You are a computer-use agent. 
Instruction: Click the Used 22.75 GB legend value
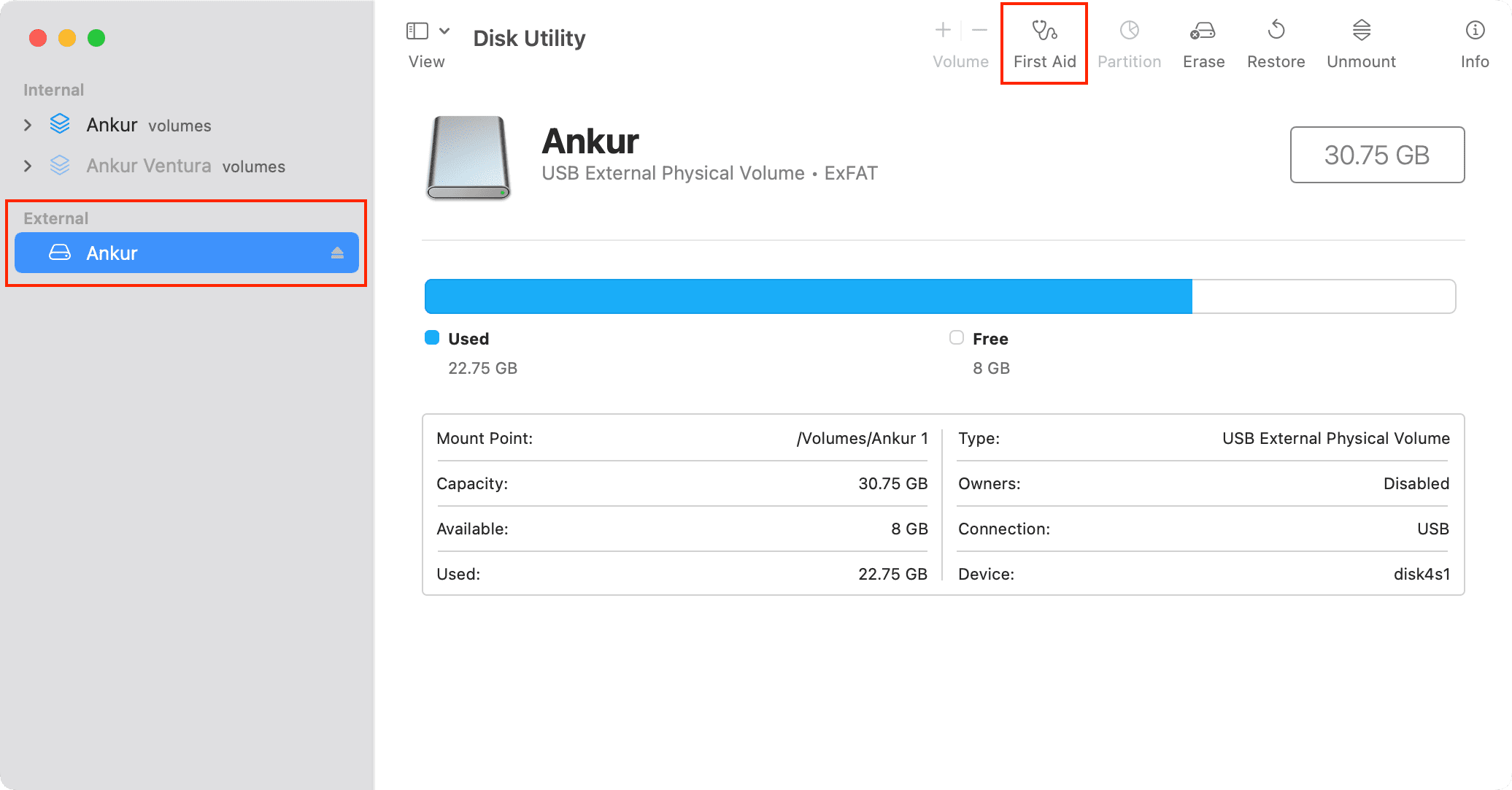pos(482,368)
